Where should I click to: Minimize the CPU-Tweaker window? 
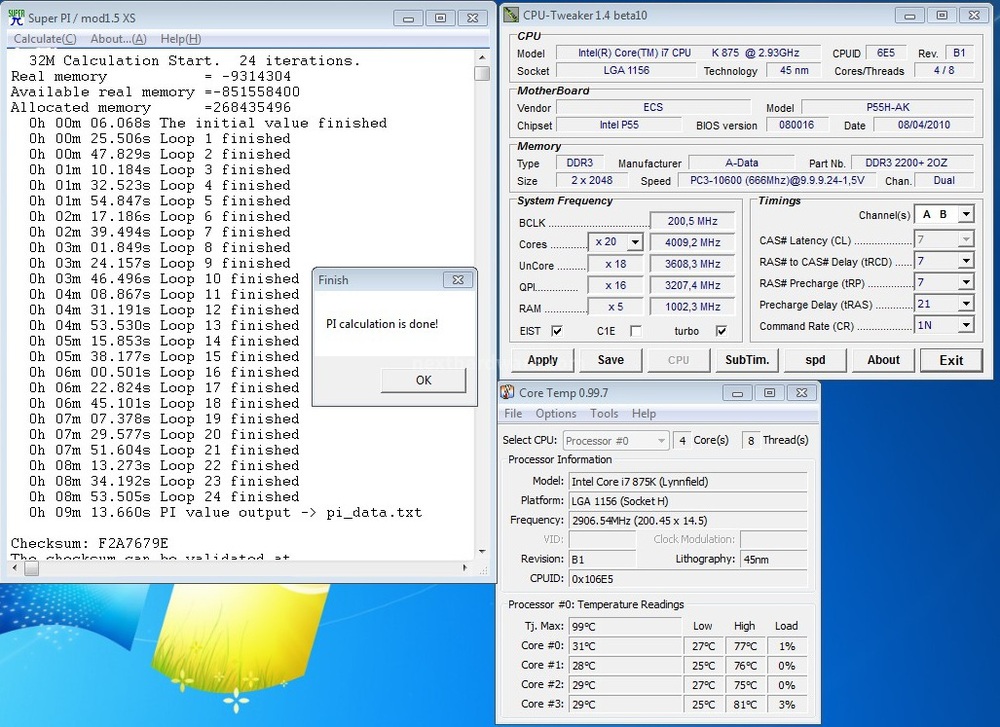coord(910,15)
